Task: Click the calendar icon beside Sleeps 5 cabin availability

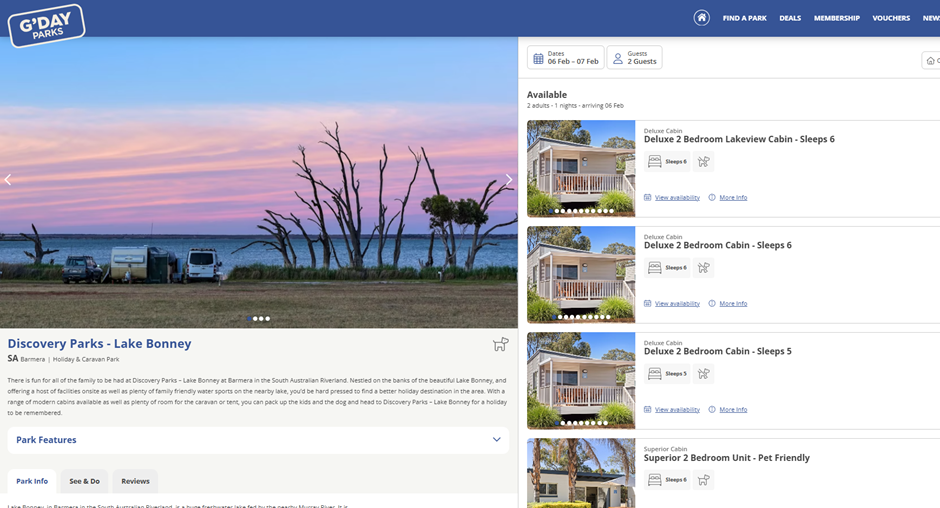Action: click(x=647, y=410)
